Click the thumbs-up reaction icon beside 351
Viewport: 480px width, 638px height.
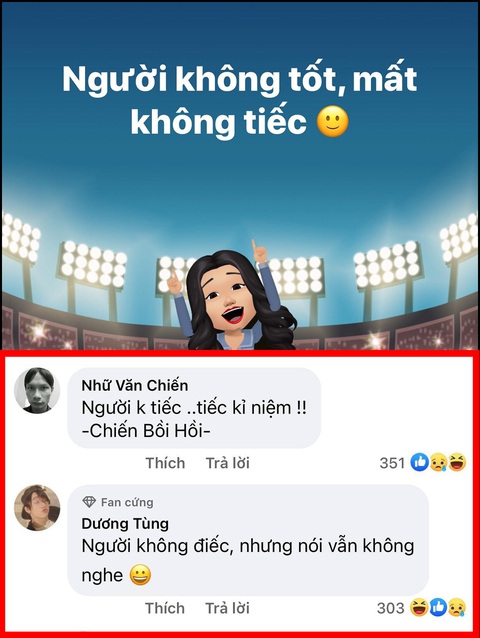[x=419, y=463]
